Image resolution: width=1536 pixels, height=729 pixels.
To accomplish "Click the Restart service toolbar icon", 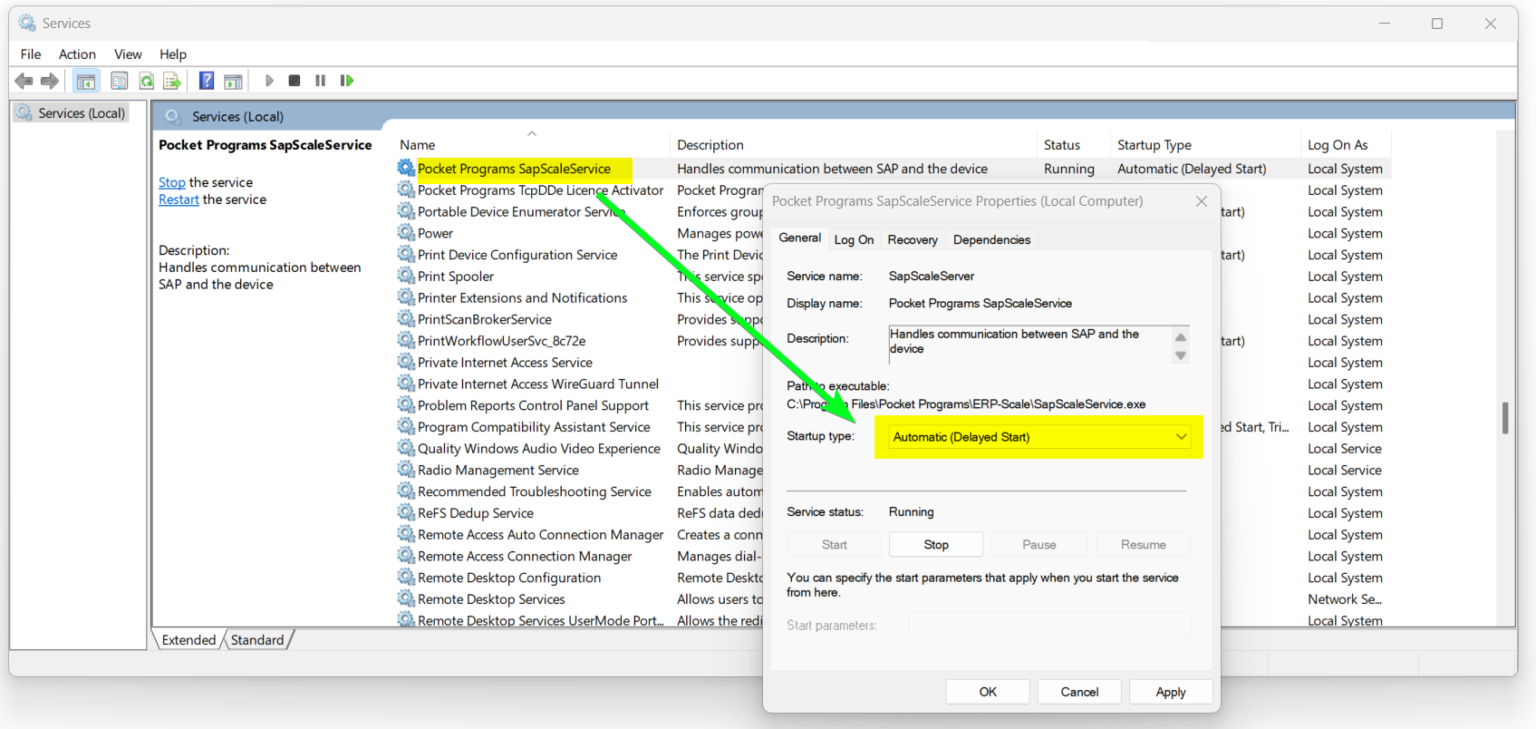I will pyautogui.click(x=347, y=80).
